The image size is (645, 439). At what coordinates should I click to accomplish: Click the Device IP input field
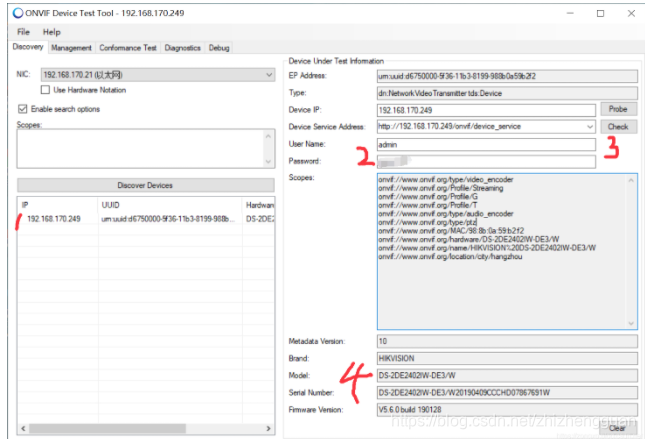tap(486, 110)
